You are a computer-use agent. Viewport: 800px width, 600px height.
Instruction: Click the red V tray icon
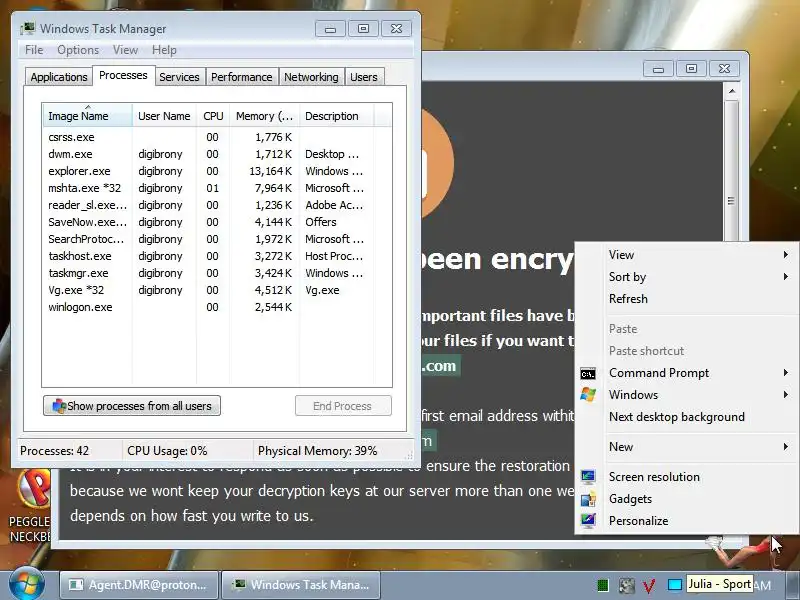pos(649,585)
